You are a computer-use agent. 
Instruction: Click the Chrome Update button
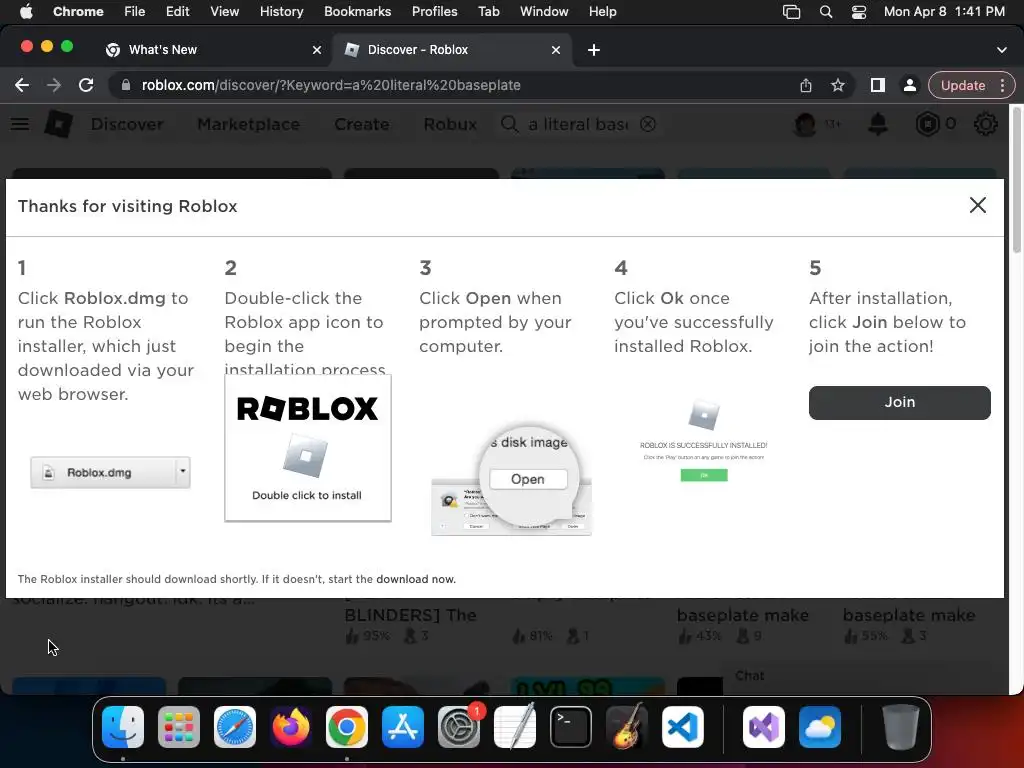(x=963, y=85)
